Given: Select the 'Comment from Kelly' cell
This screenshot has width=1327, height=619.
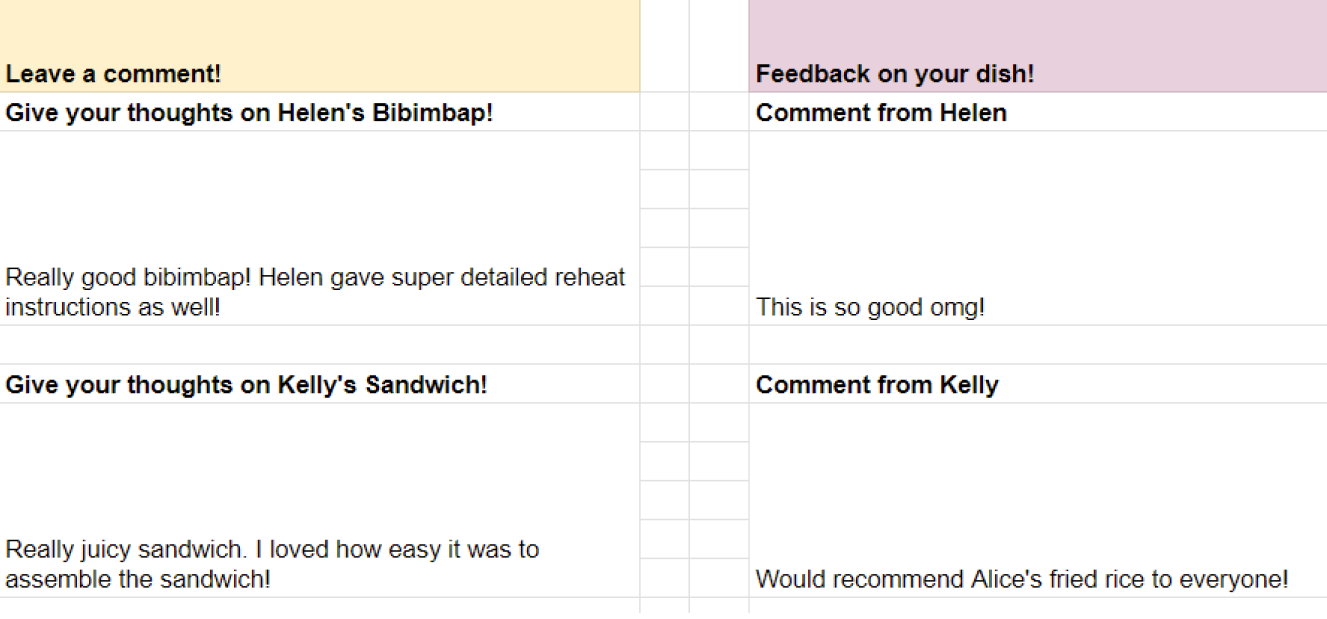Looking at the screenshot, I should click(x=1037, y=385).
